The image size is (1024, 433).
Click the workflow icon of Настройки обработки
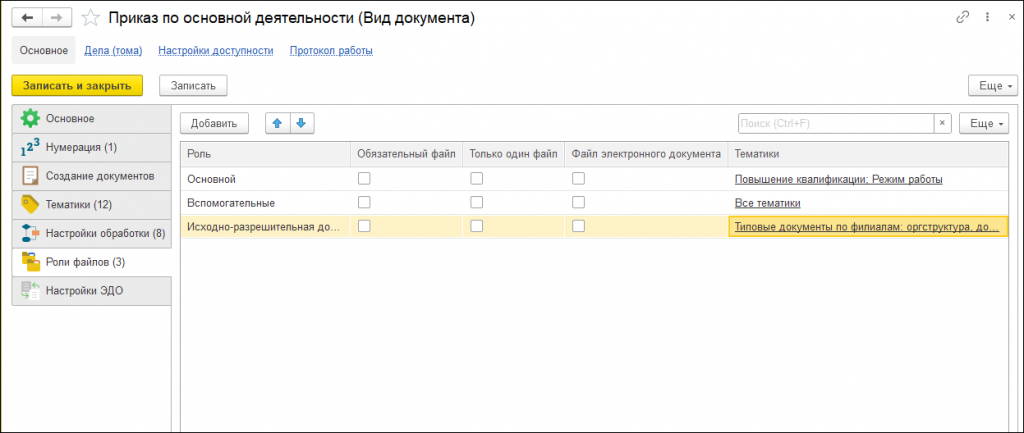pyautogui.click(x=29, y=233)
